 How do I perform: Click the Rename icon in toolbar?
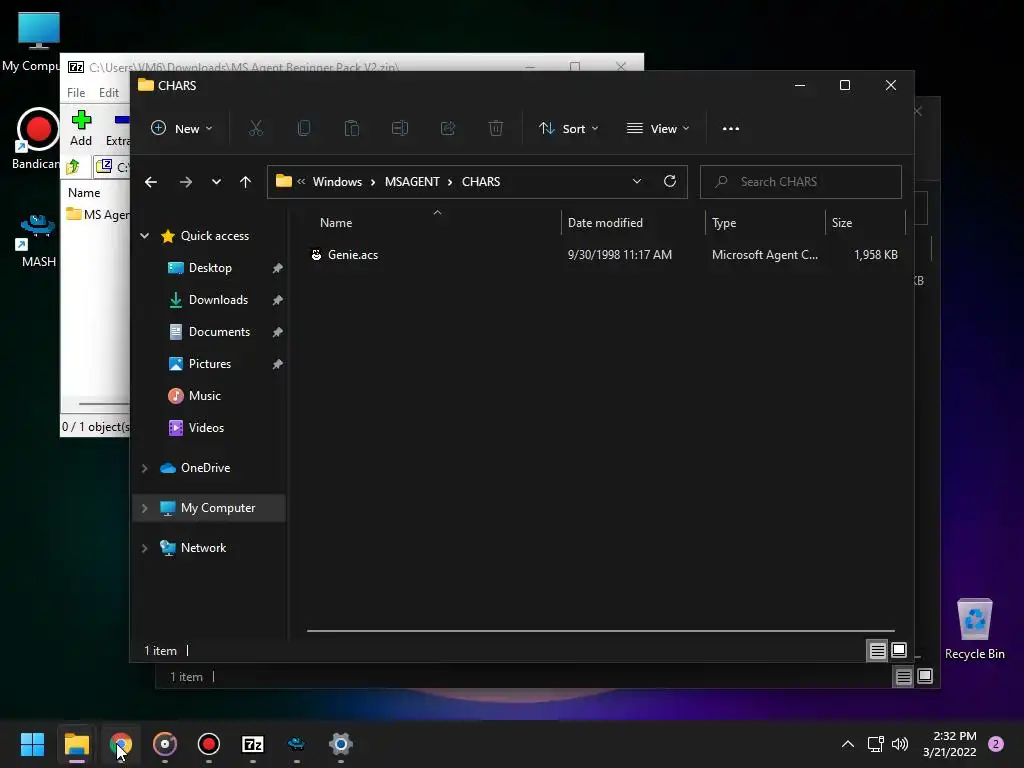click(400, 129)
